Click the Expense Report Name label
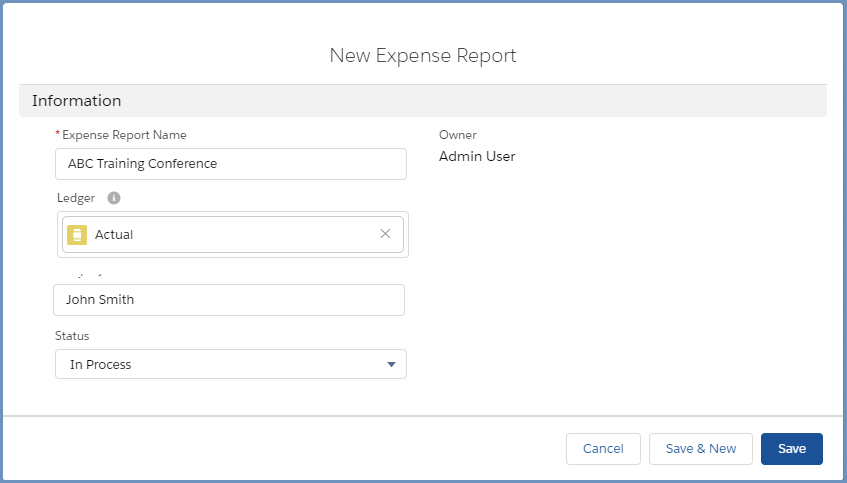847x483 pixels. 124,135
